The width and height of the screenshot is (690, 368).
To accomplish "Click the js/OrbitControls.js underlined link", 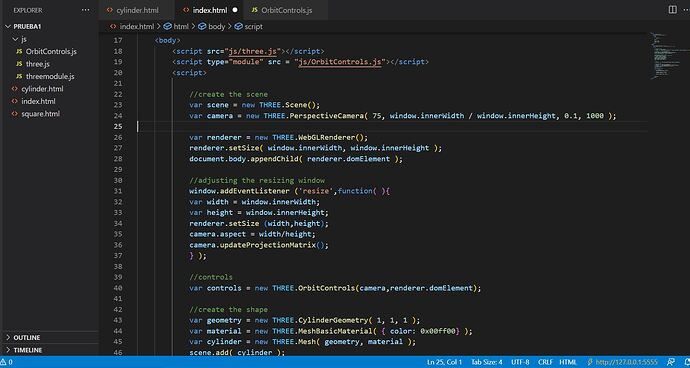I will coord(340,62).
